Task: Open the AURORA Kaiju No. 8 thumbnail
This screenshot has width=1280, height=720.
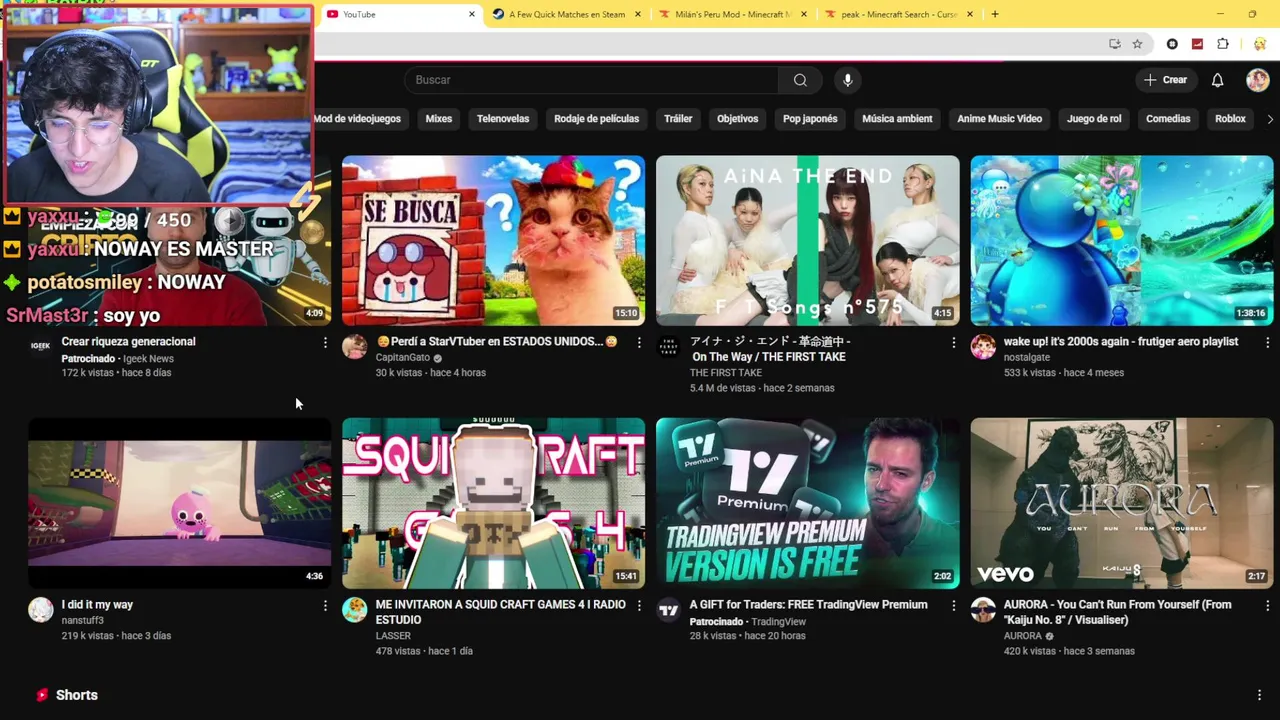Action: 1121,503
